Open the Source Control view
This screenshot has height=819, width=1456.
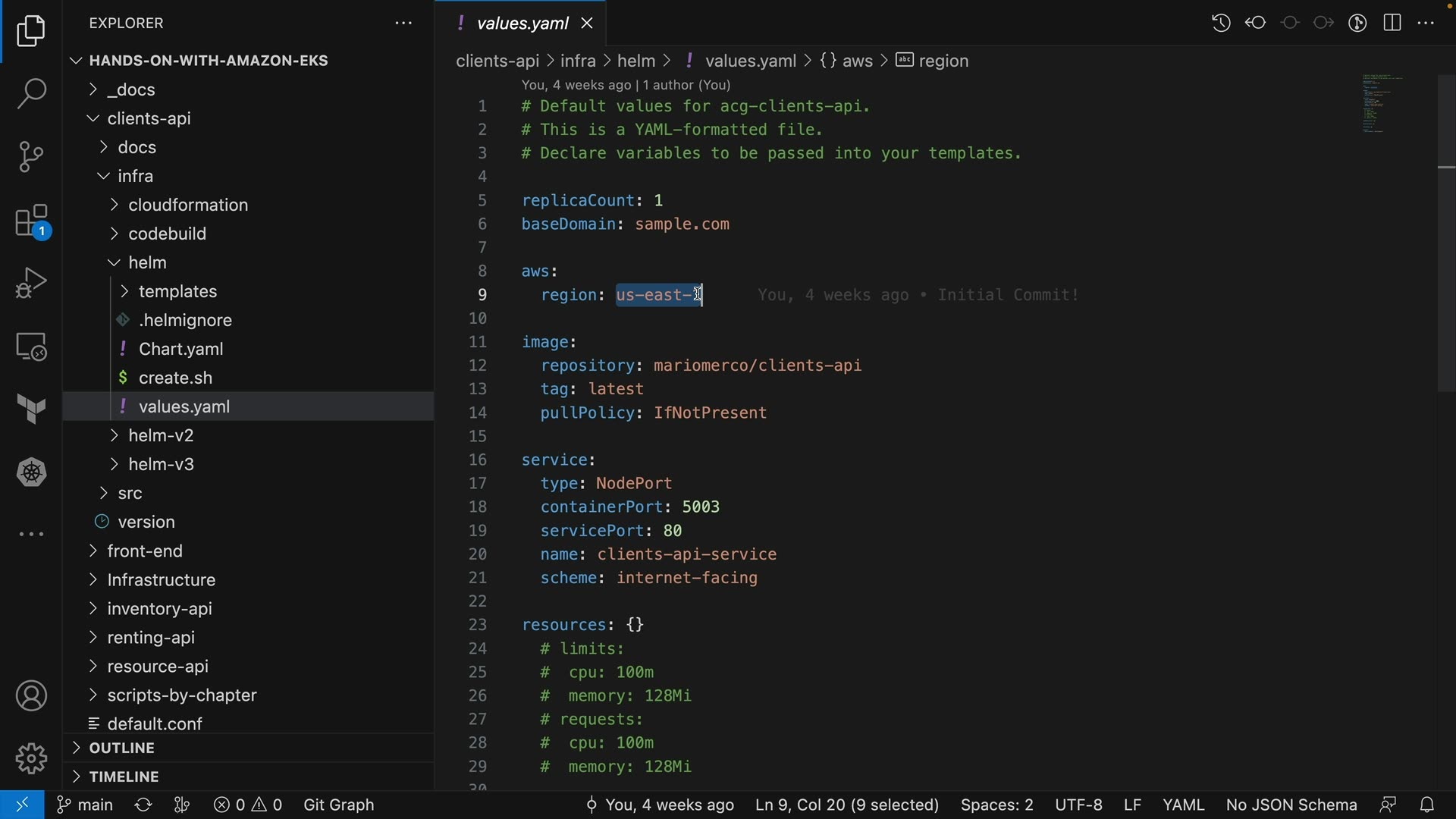click(31, 157)
